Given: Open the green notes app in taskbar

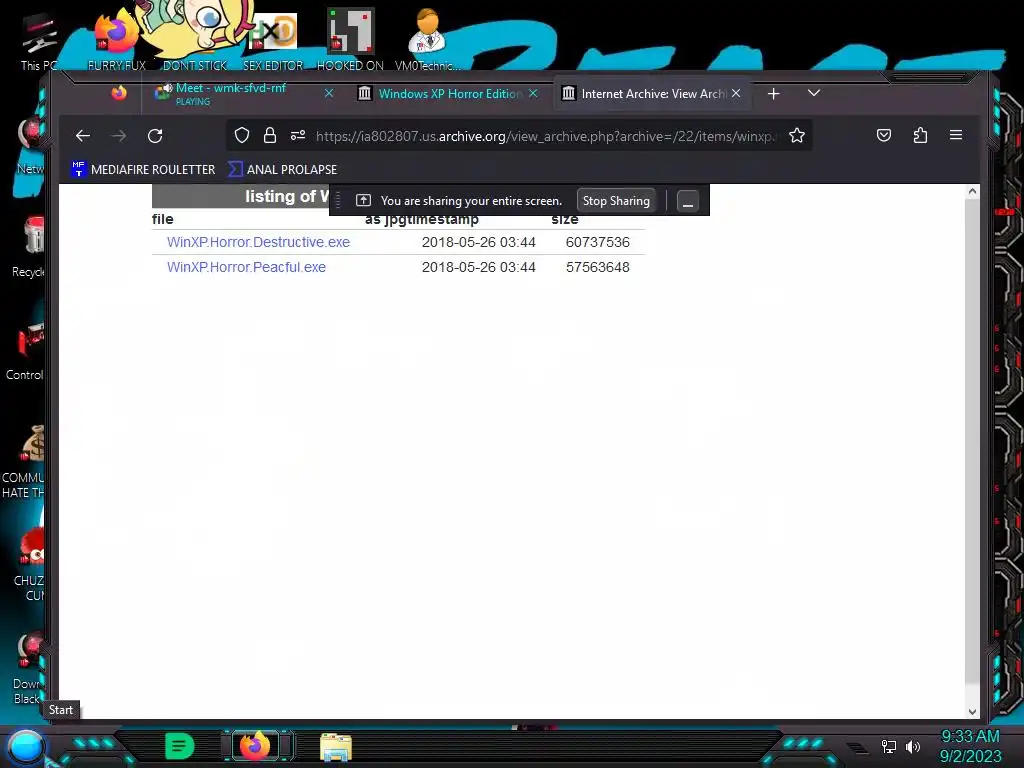Looking at the screenshot, I should [x=180, y=746].
